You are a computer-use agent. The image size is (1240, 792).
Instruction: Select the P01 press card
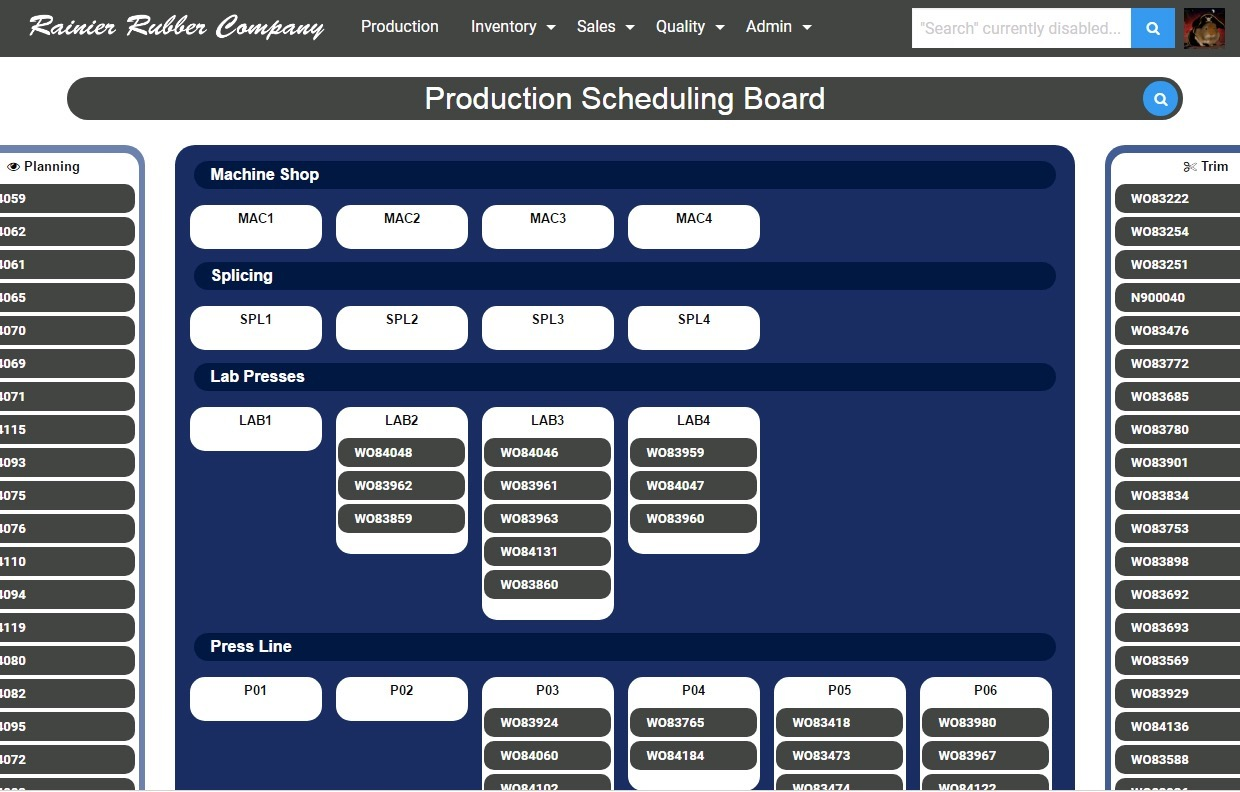tap(256, 699)
